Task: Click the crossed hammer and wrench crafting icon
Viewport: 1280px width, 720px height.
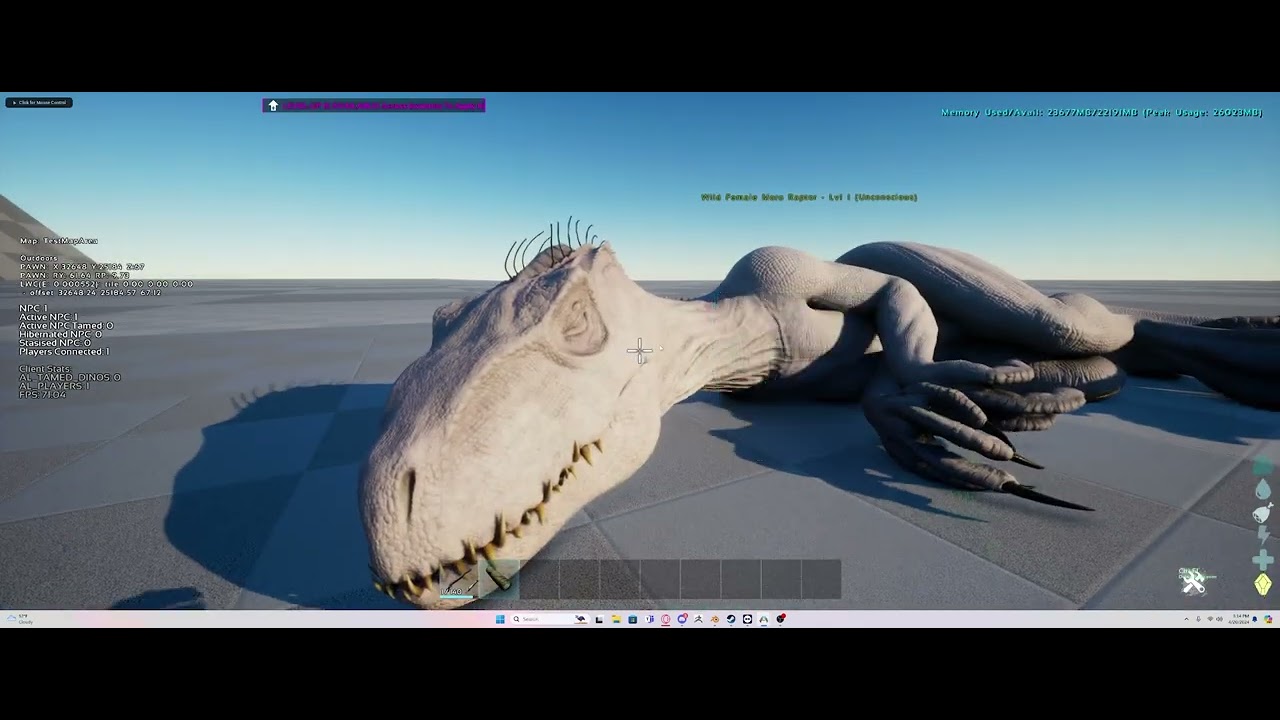Action: pos(1192,581)
